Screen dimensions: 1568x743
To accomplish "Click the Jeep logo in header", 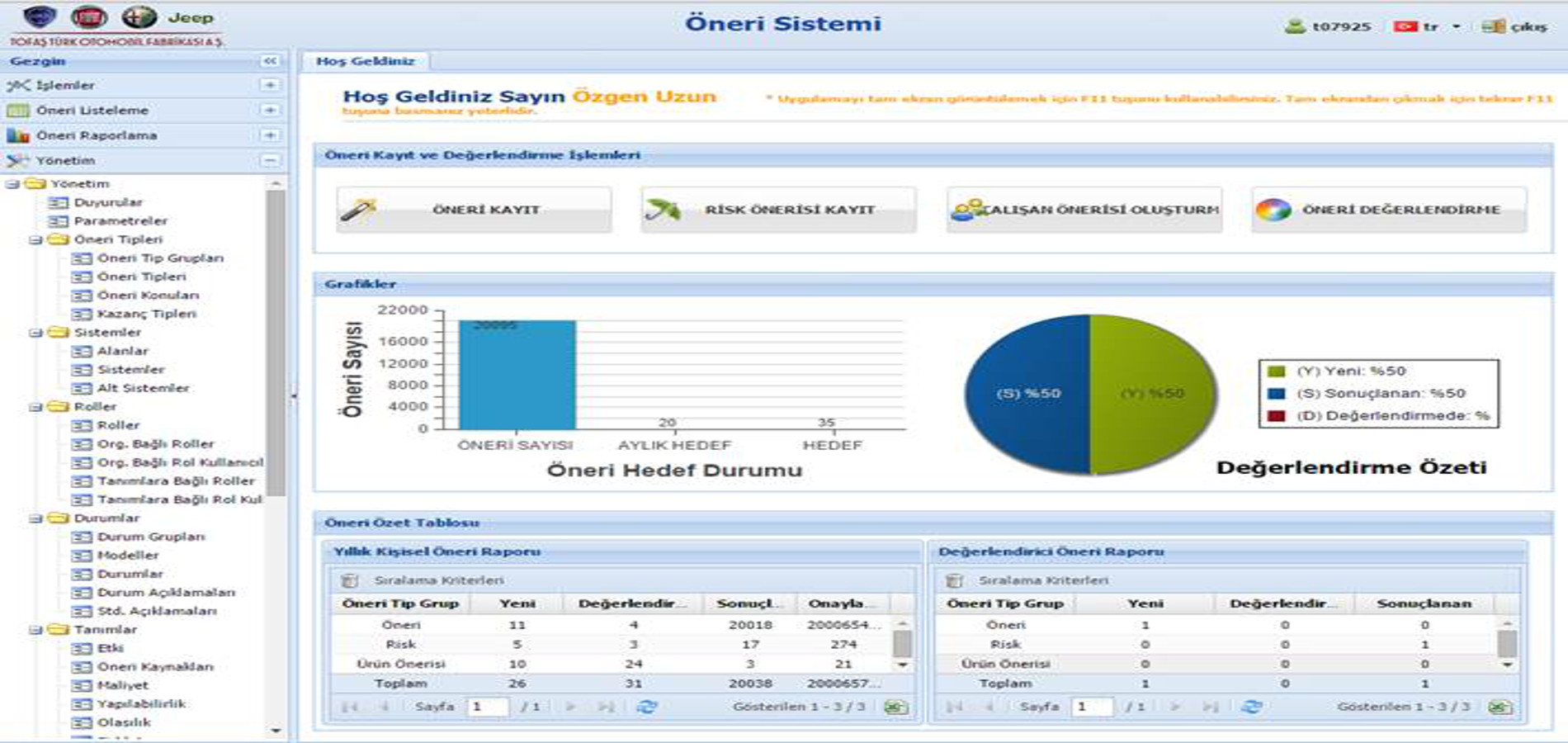I will coord(191,17).
